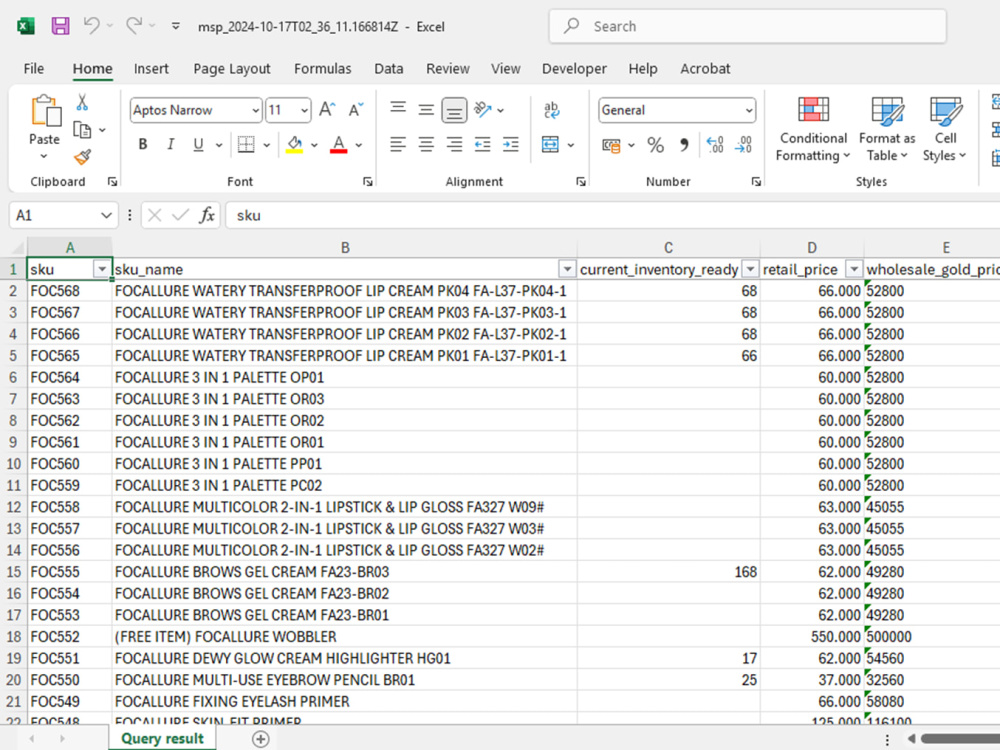The width and height of the screenshot is (1000, 750).
Task: Redo the last action
Action: pos(134,26)
